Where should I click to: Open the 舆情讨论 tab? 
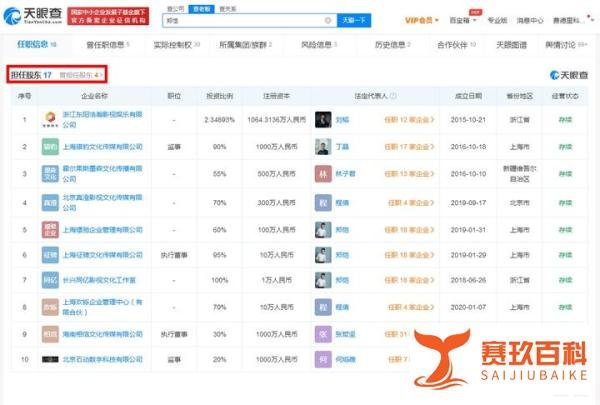tap(566, 45)
